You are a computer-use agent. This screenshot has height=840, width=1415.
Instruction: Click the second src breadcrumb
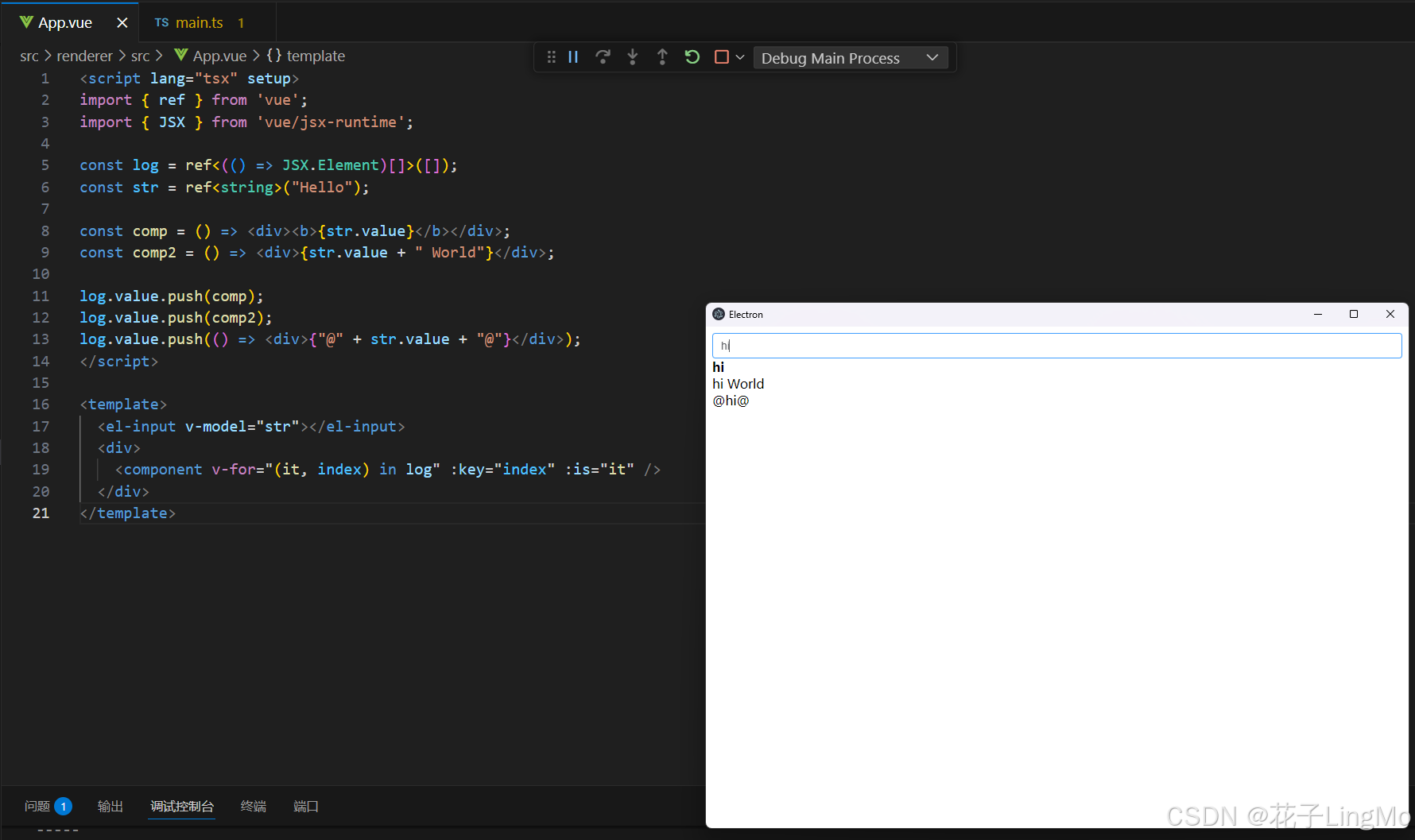click(141, 56)
